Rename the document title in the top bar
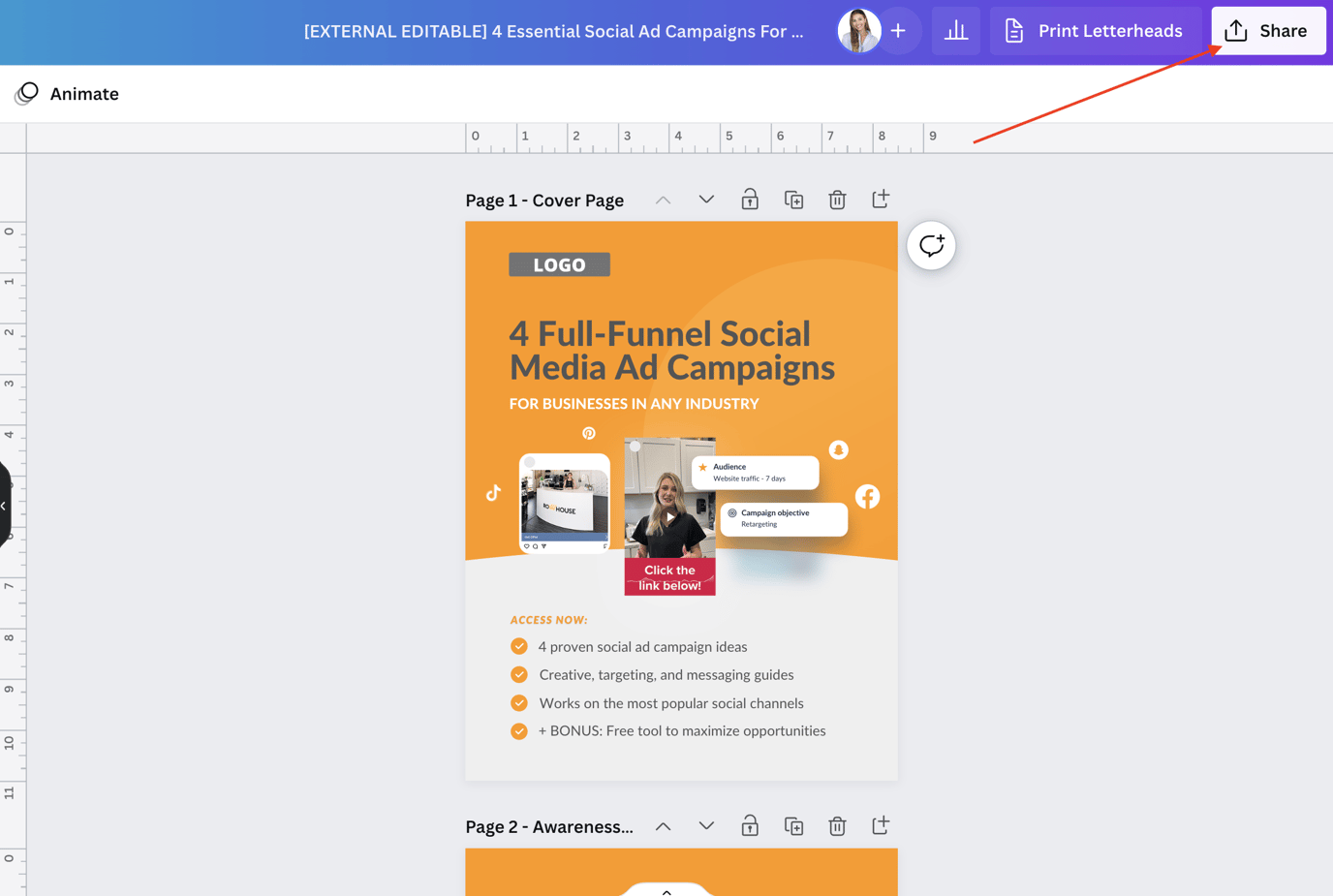This screenshot has height=896, width=1333. [x=554, y=30]
